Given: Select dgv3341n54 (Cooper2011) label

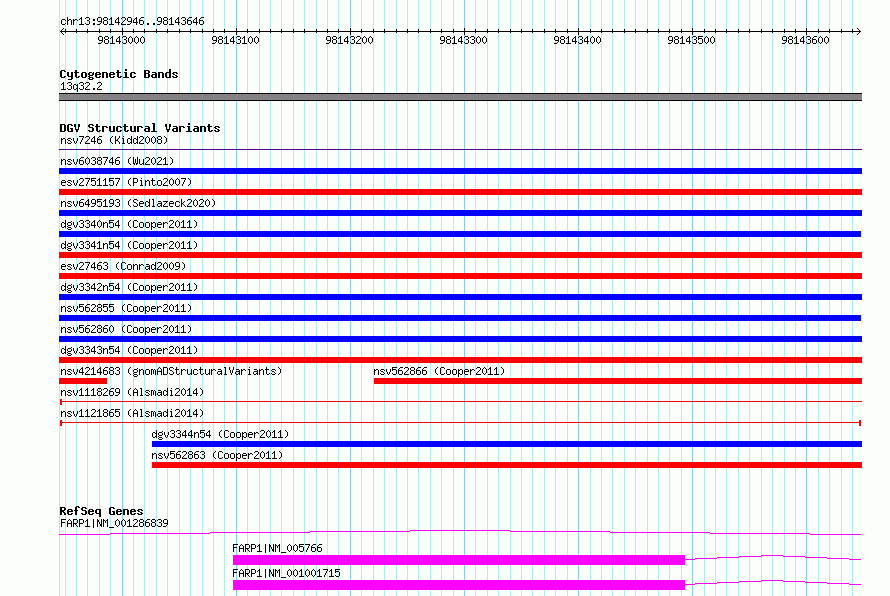Looking at the screenshot, I should pyautogui.click(x=129, y=245).
